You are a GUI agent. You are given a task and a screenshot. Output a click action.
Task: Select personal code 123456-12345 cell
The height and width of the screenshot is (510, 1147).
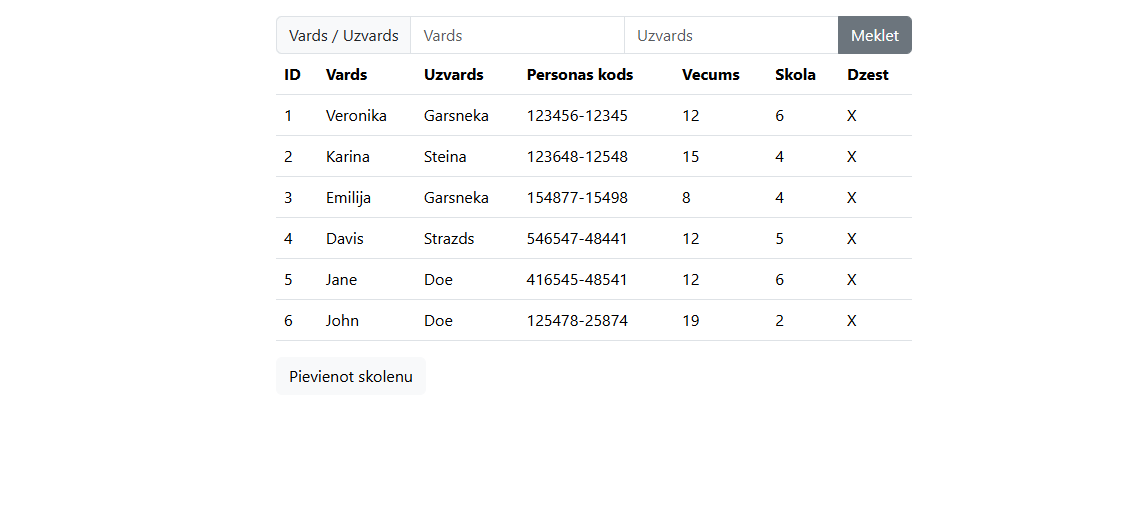click(x=577, y=116)
